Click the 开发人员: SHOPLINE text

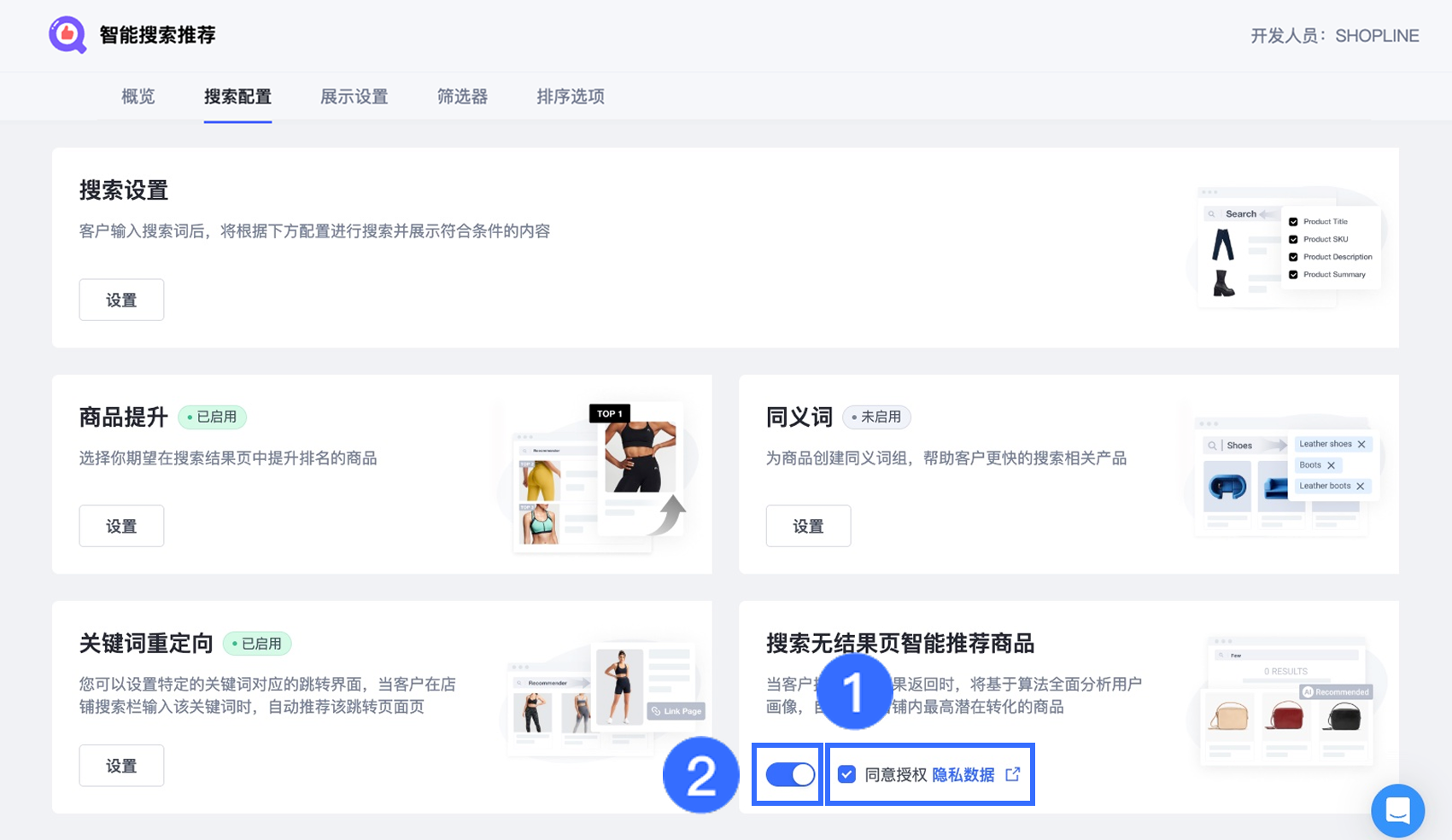[1335, 36]
